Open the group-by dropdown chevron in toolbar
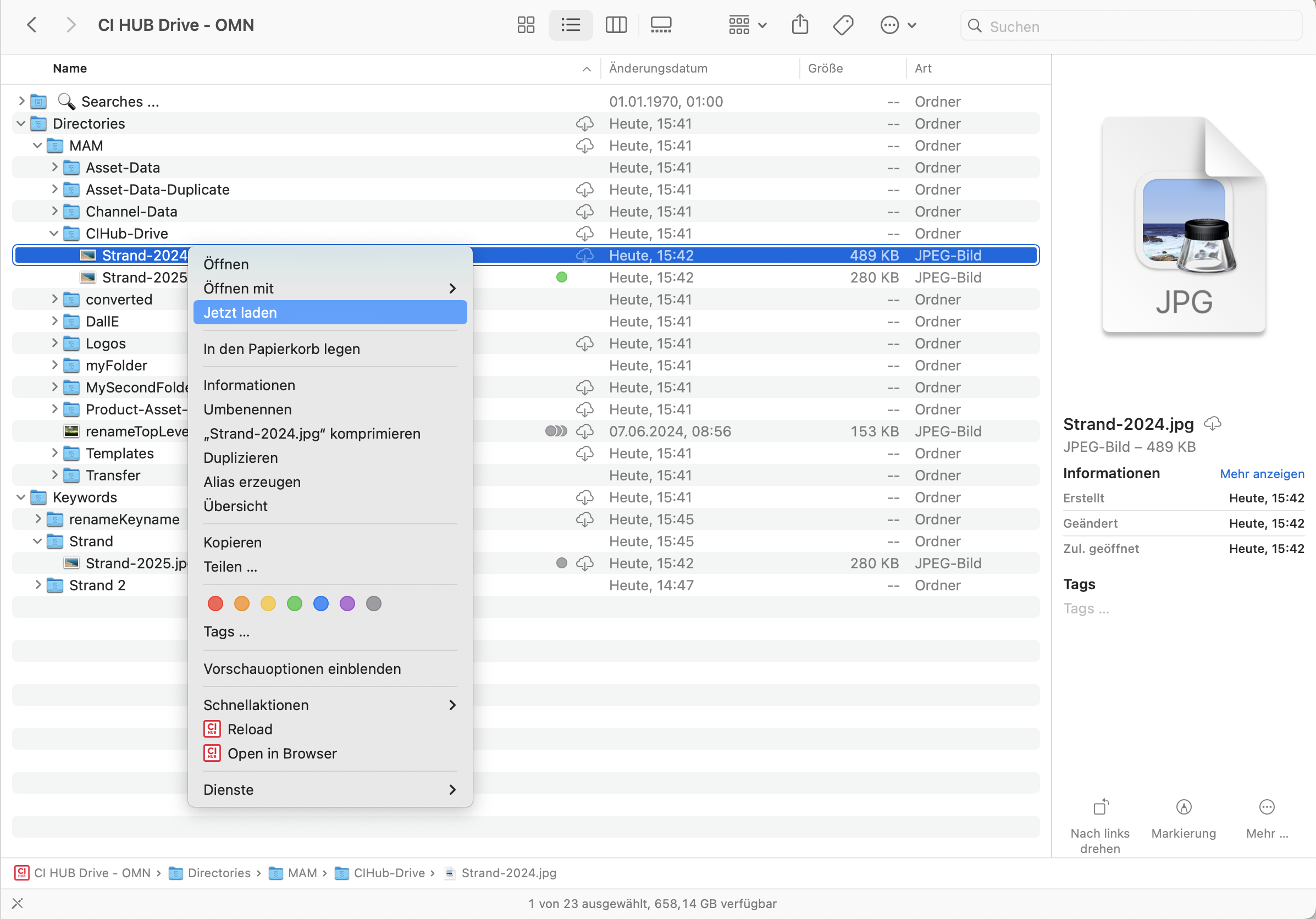Screen dimensions: 1316x919 tap(762, 25)
